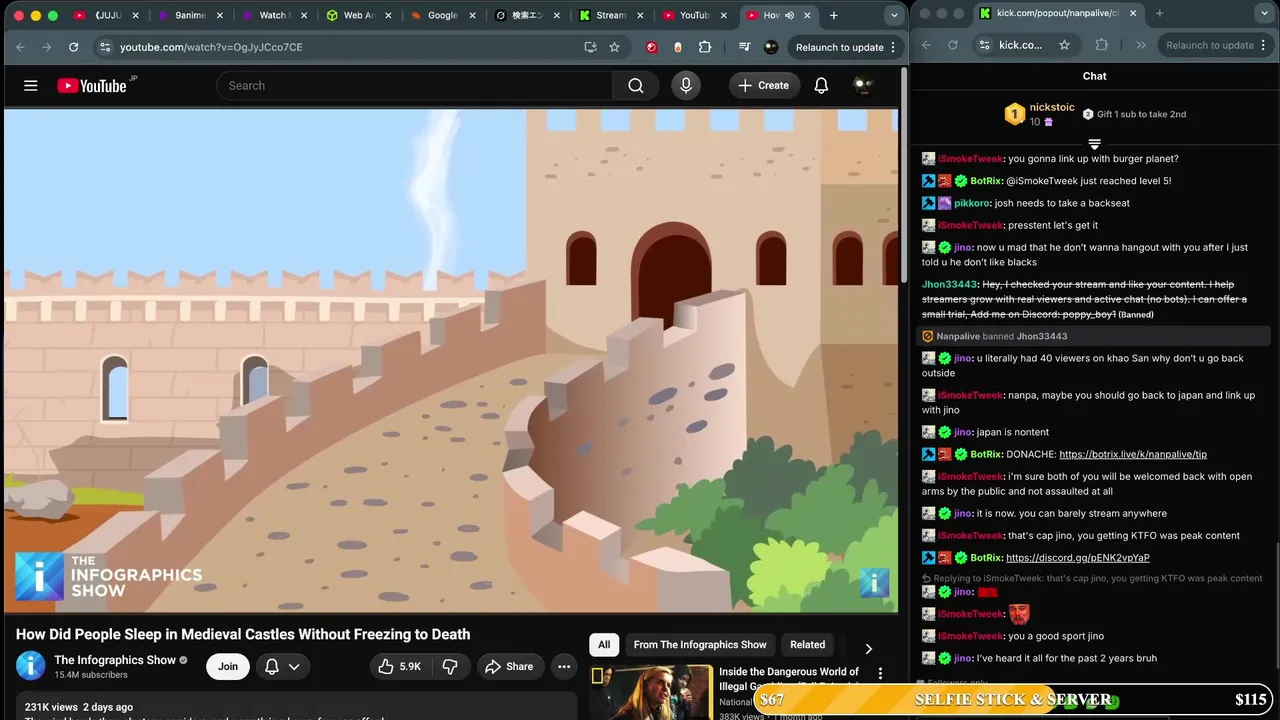Click the Create button
The image size is (1280, 720).
pyautogui.click(x=764, y=86)
